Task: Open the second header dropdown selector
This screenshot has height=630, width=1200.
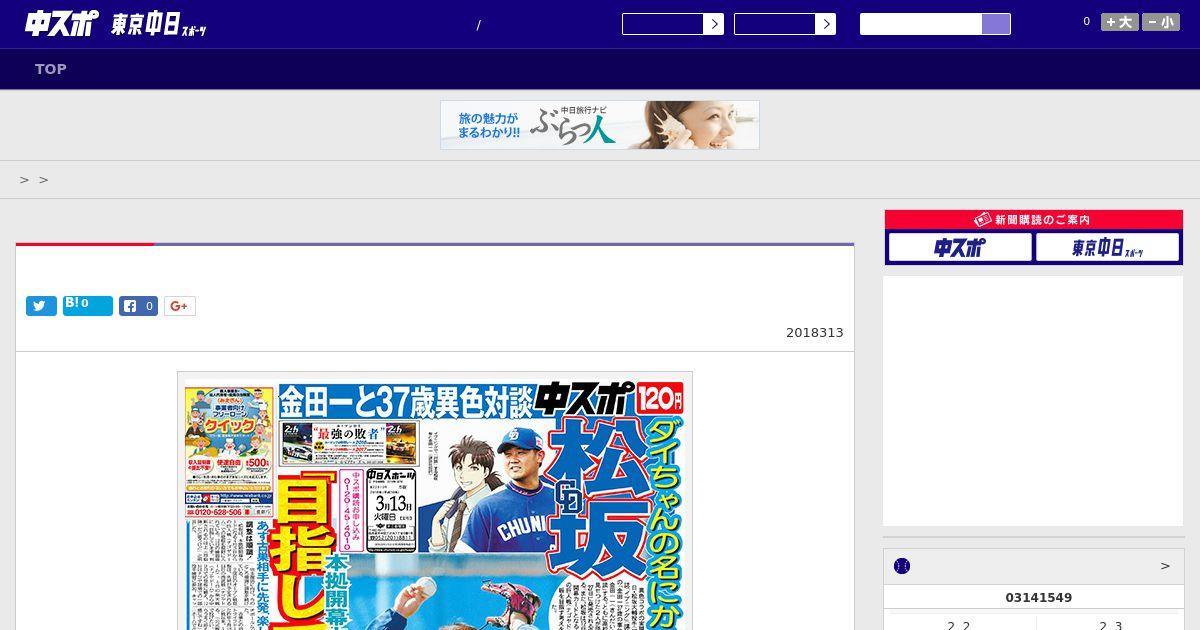Action: (785, 24)
